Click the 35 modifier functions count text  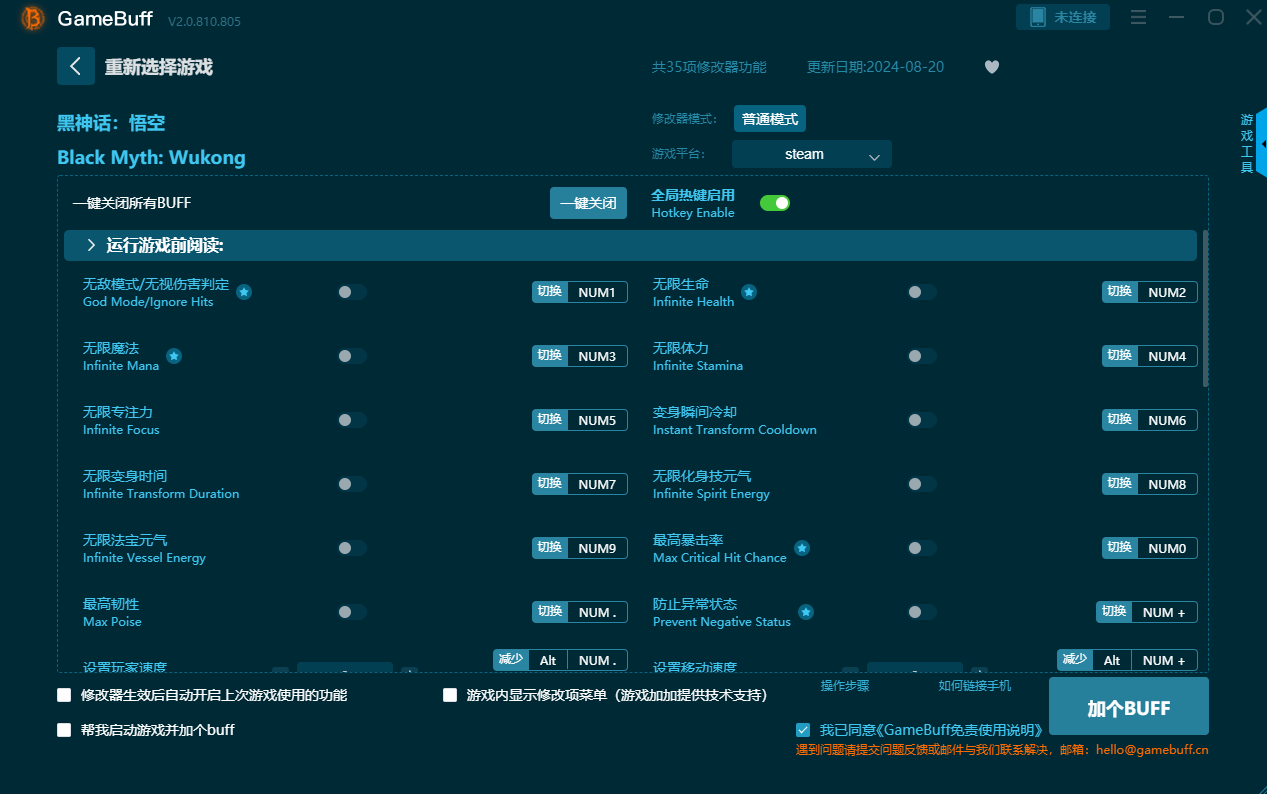(709, 67)
